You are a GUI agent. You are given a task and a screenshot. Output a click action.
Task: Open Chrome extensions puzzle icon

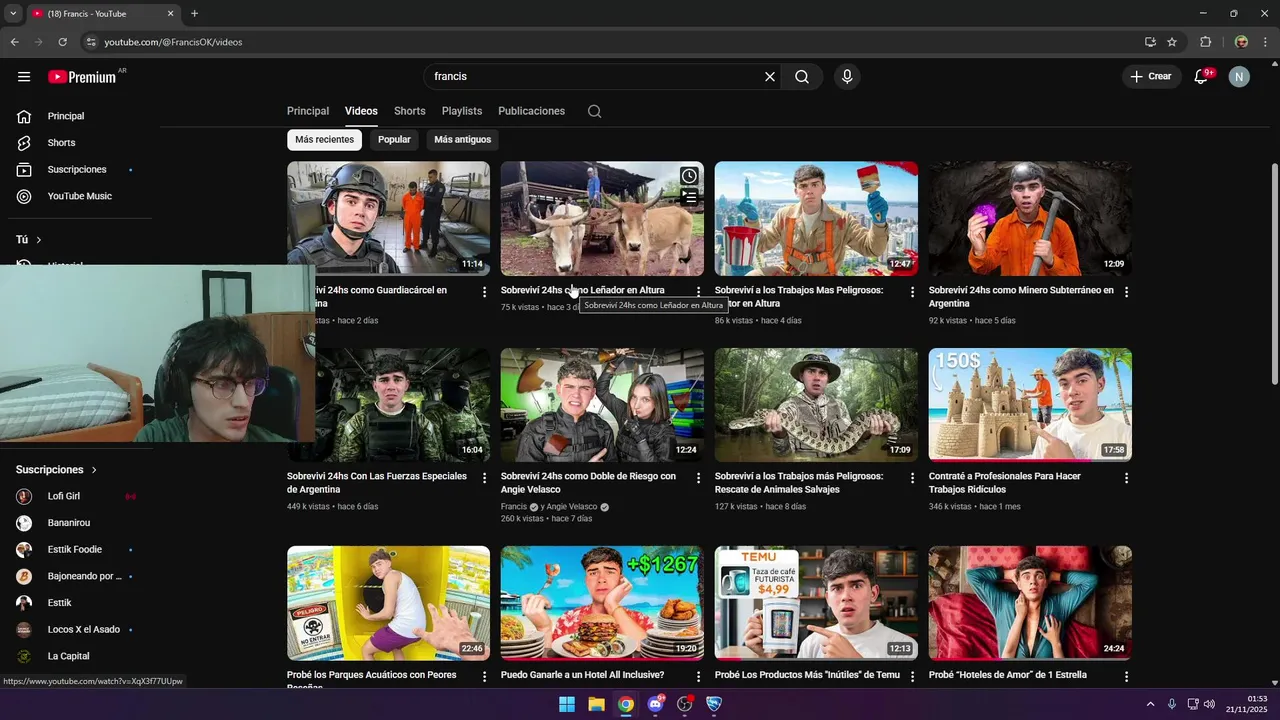point(1205,42)
